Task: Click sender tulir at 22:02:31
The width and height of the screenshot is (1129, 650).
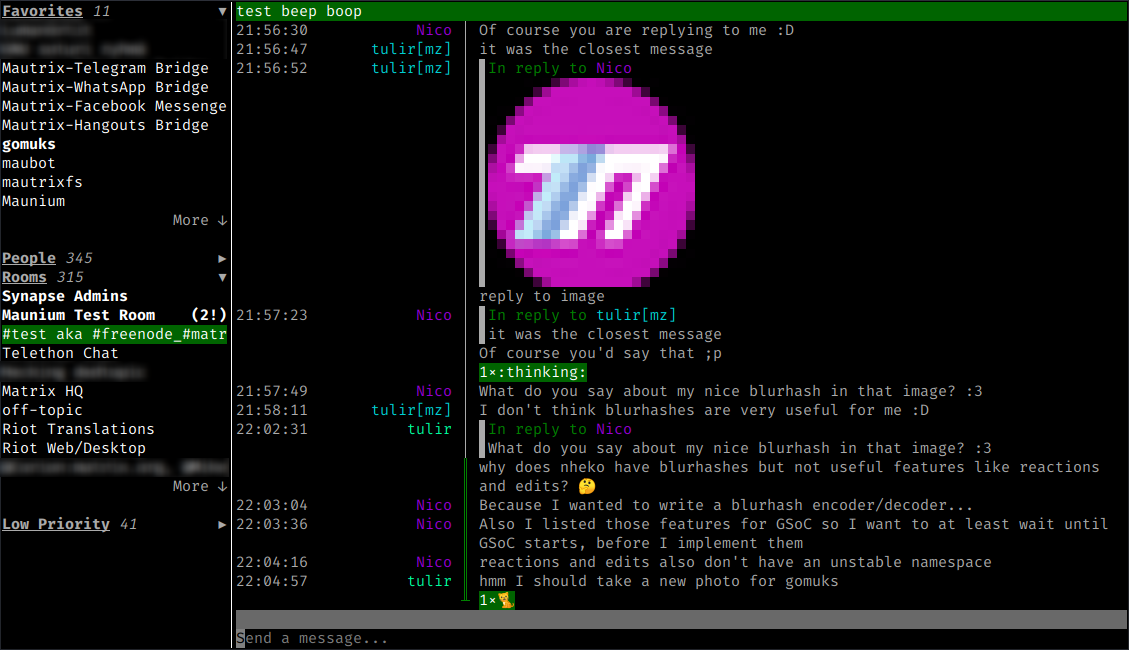Action: tap(430, 430)
